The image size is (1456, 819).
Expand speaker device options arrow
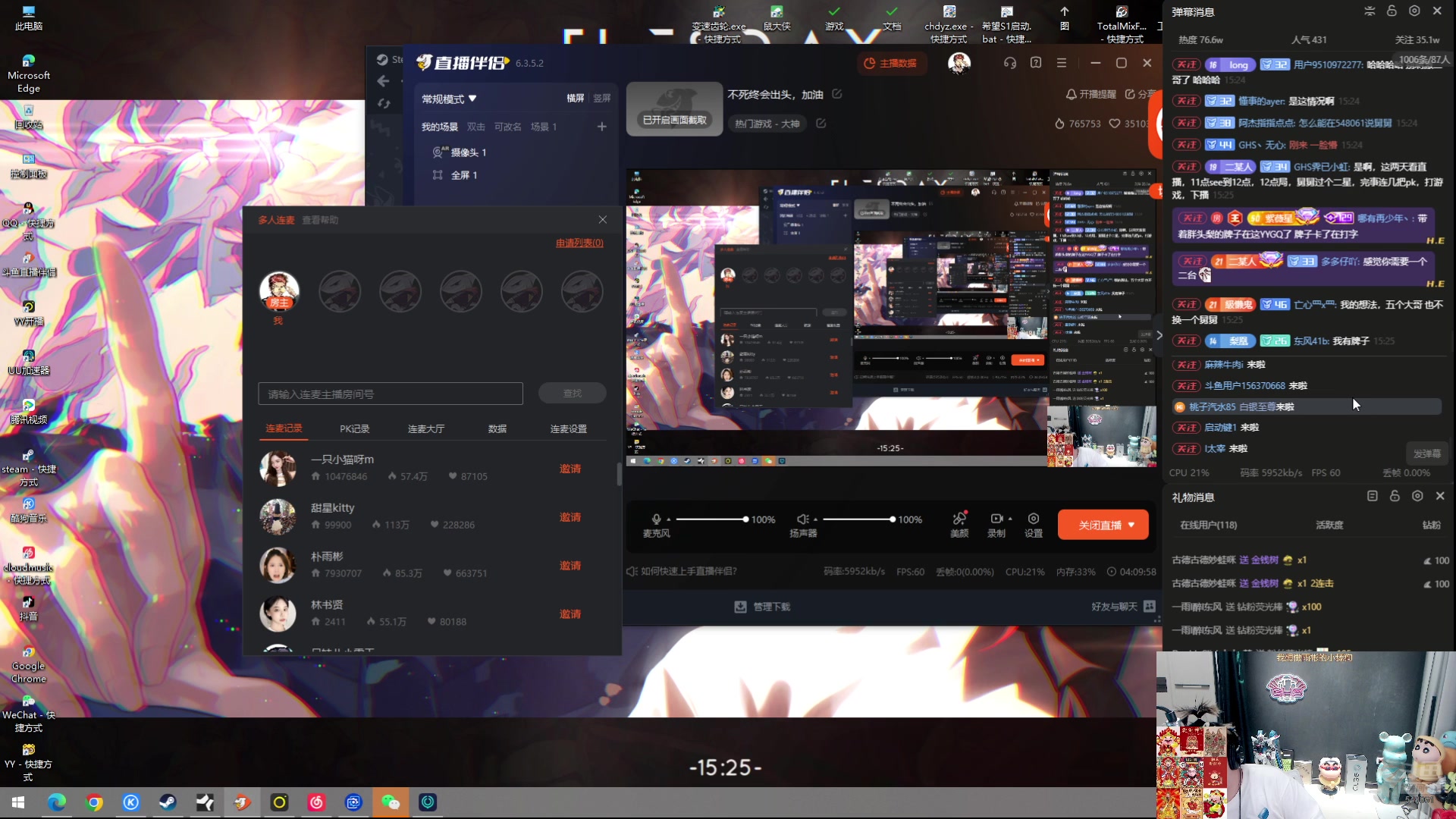815,519
